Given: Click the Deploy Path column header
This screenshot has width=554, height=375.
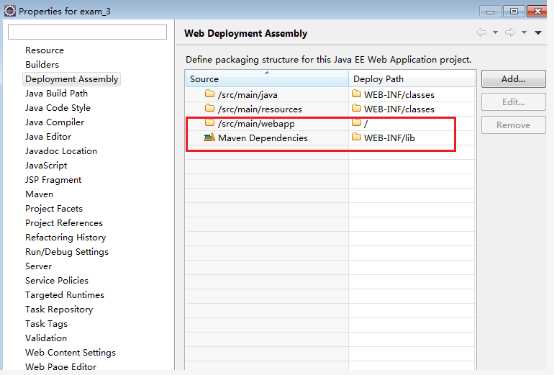Looking at the screenshot, I should click(x=412, y=79).
